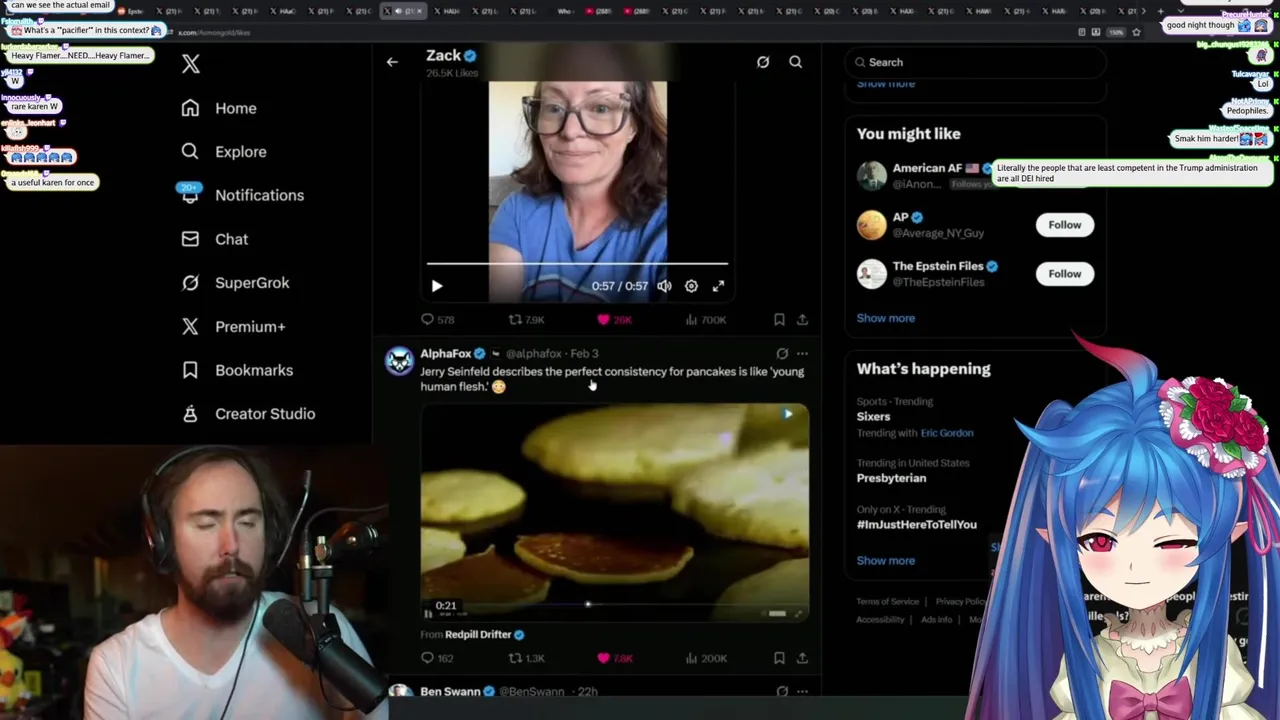This screenshot has height=720, width=1280.
Task: Open Creator Studio
Action: click(248, 414)
